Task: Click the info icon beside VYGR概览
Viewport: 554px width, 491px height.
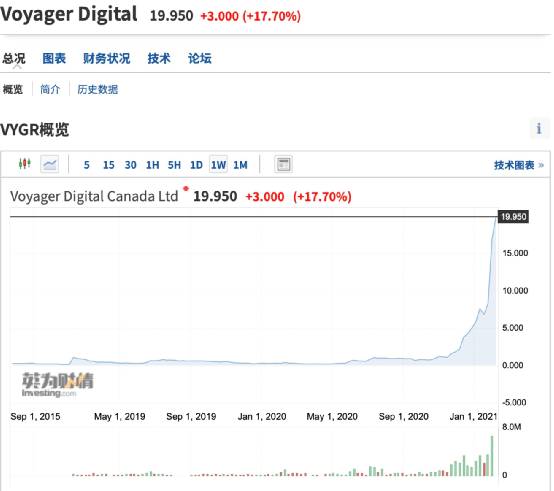Action: tap(539, 129)
